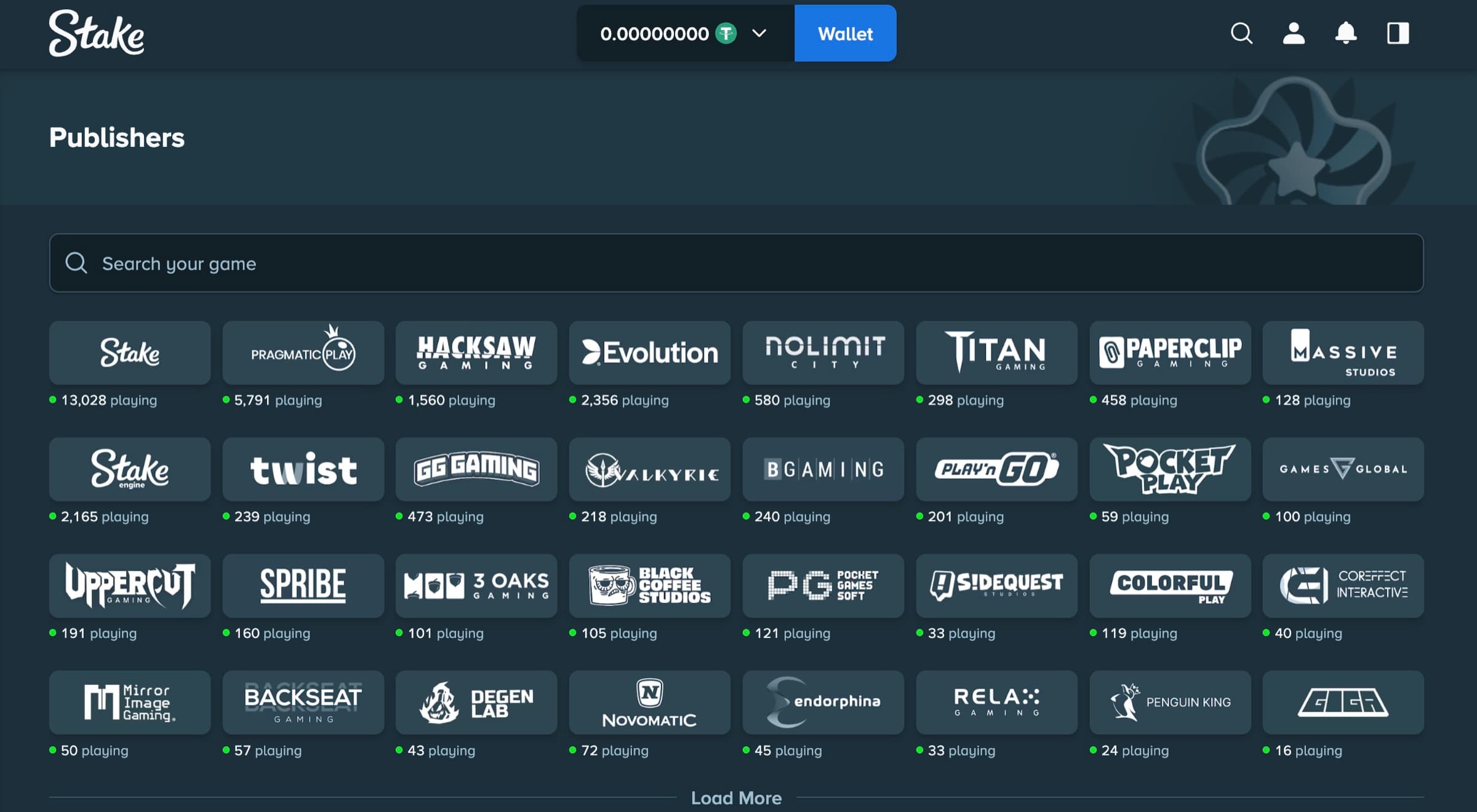Click the Stake logo in the header
Image resolution: width=1477 pixels, height=812 pixels.
(x=97, y=33)
